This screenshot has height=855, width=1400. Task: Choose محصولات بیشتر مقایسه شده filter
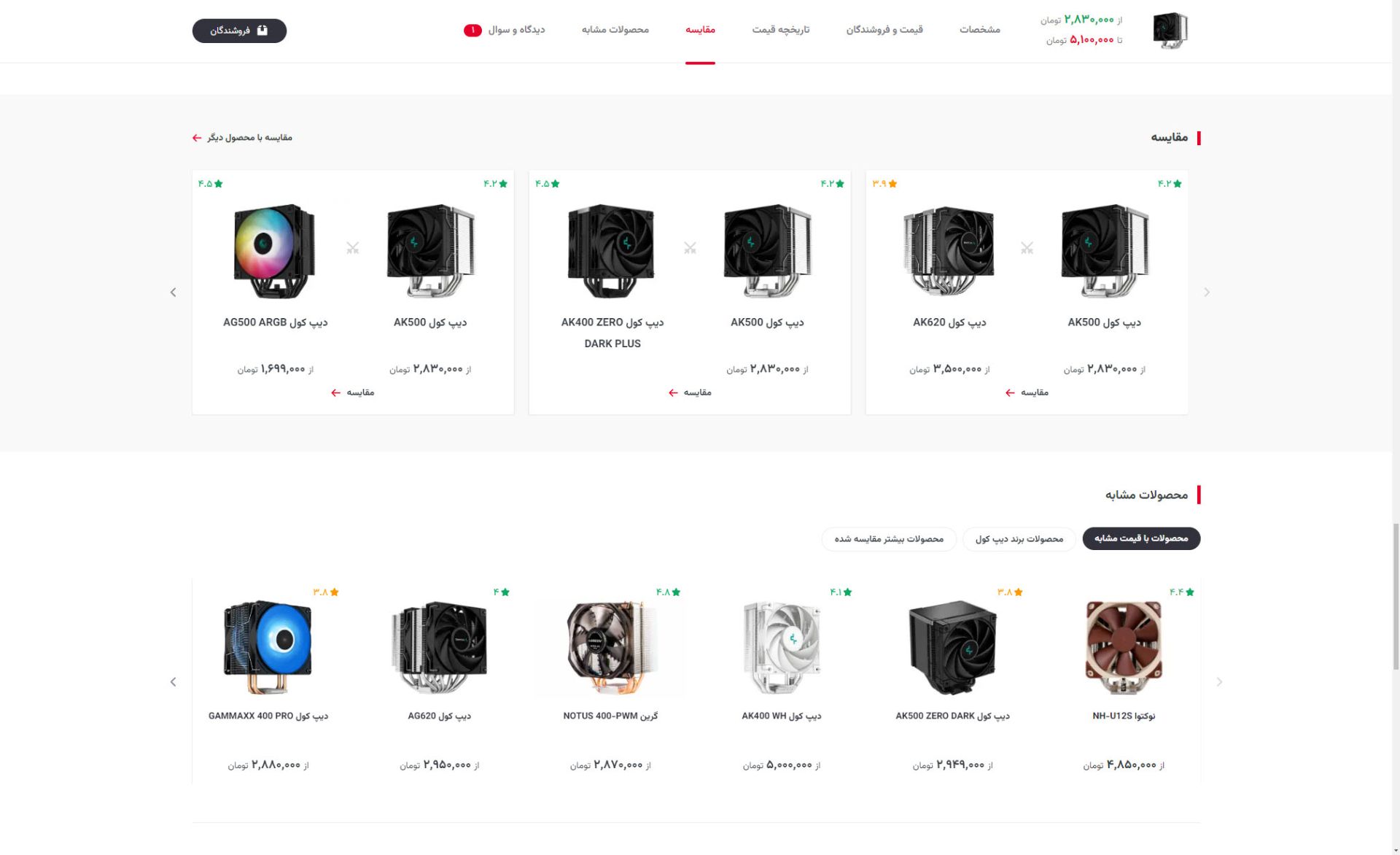[889, 538]
